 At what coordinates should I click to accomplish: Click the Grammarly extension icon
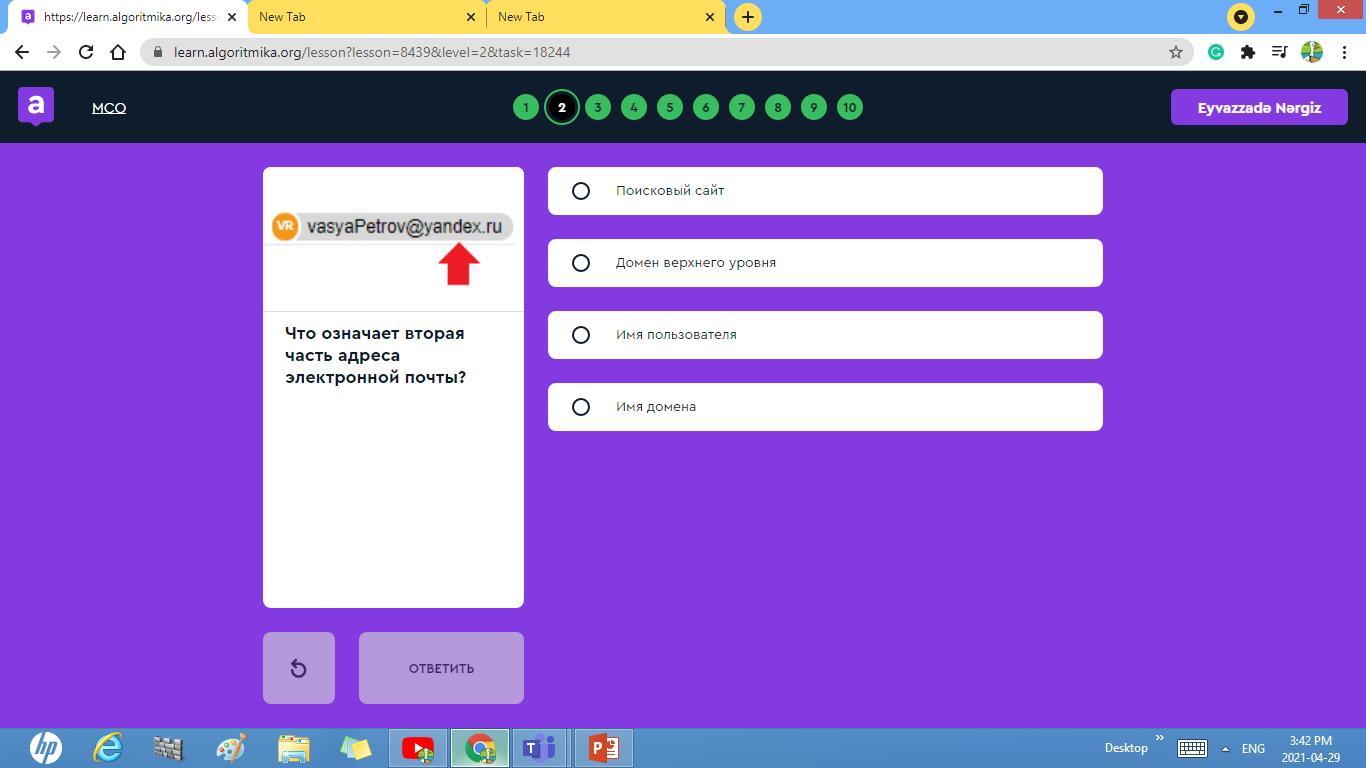(x=1216, y=52)
